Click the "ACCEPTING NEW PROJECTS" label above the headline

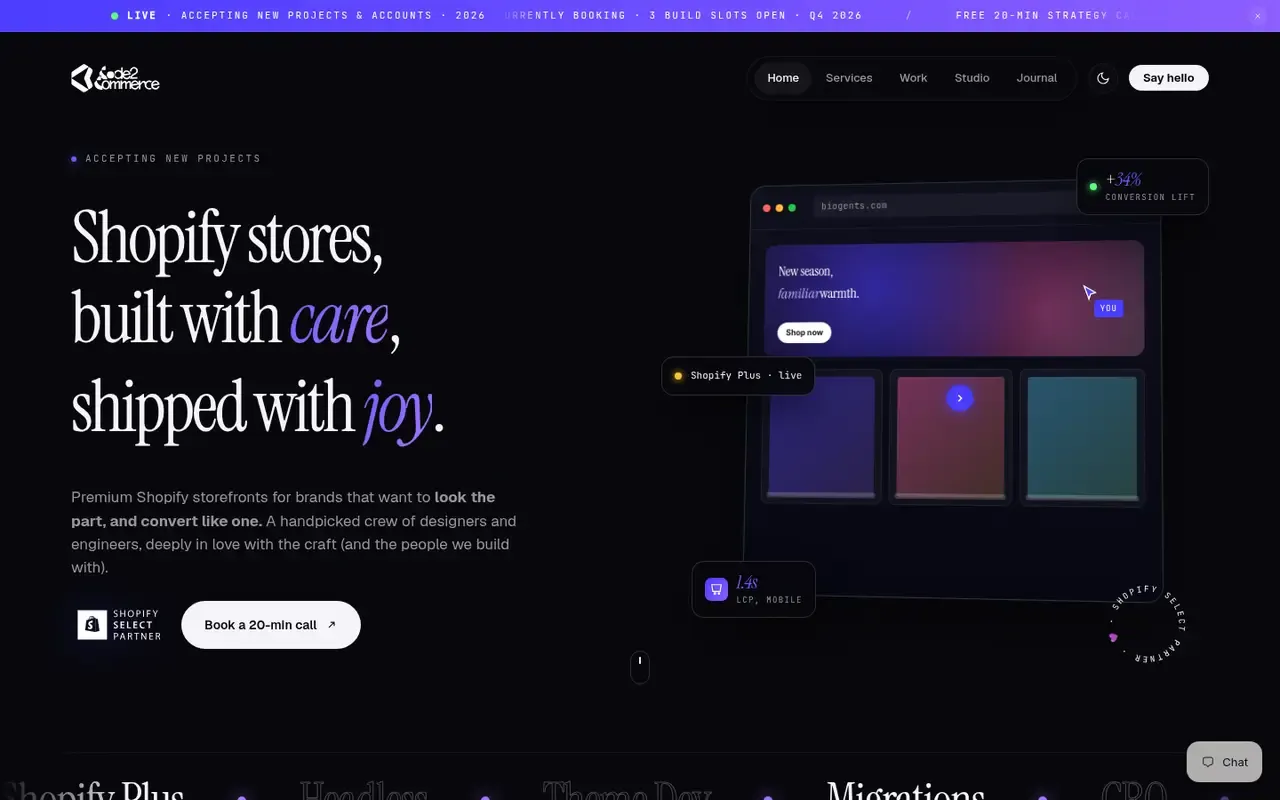[173, 159]
